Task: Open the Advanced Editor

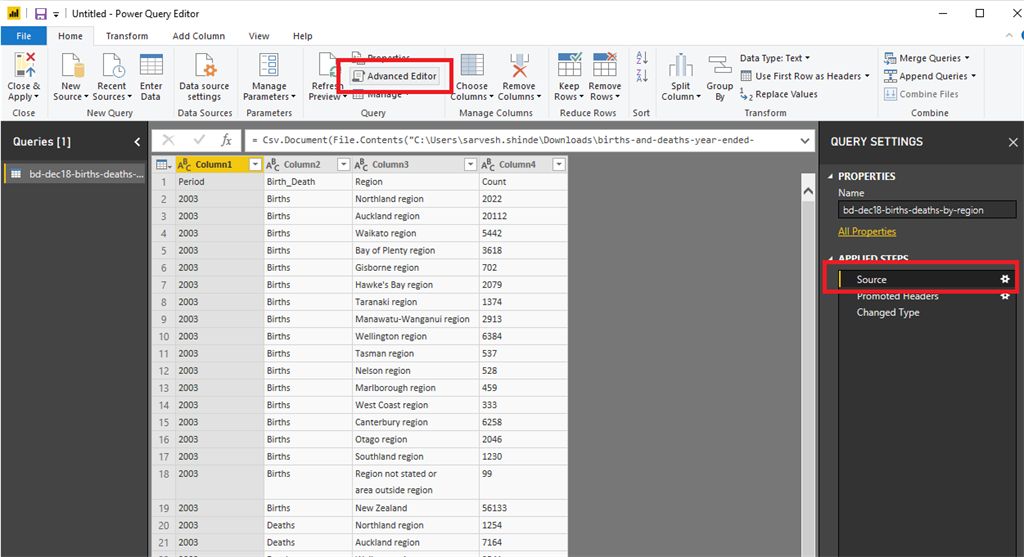Action: (x=394, y=76)
